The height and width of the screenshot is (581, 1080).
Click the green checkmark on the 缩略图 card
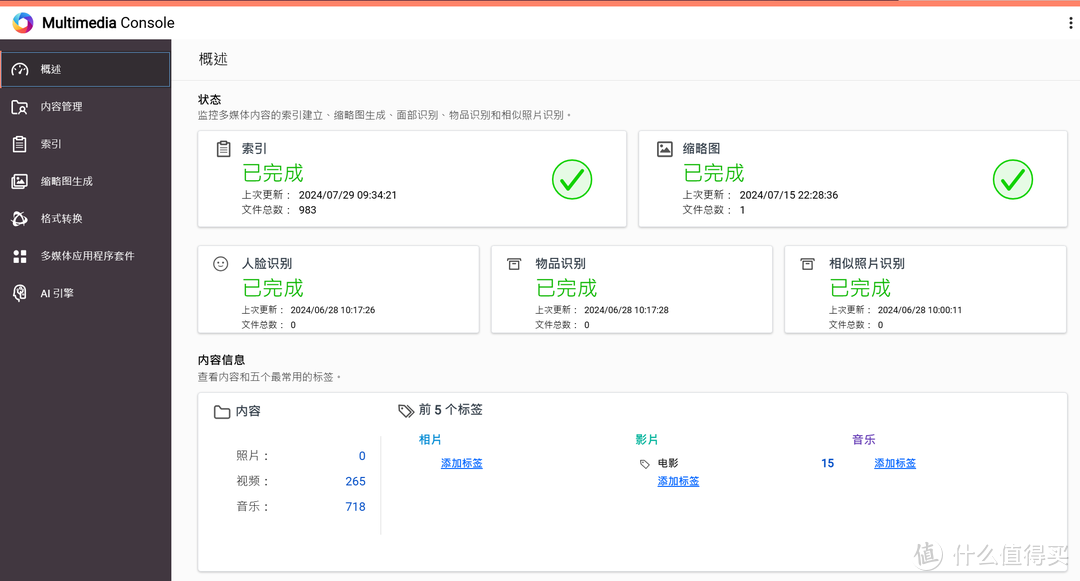point(1012,180)
